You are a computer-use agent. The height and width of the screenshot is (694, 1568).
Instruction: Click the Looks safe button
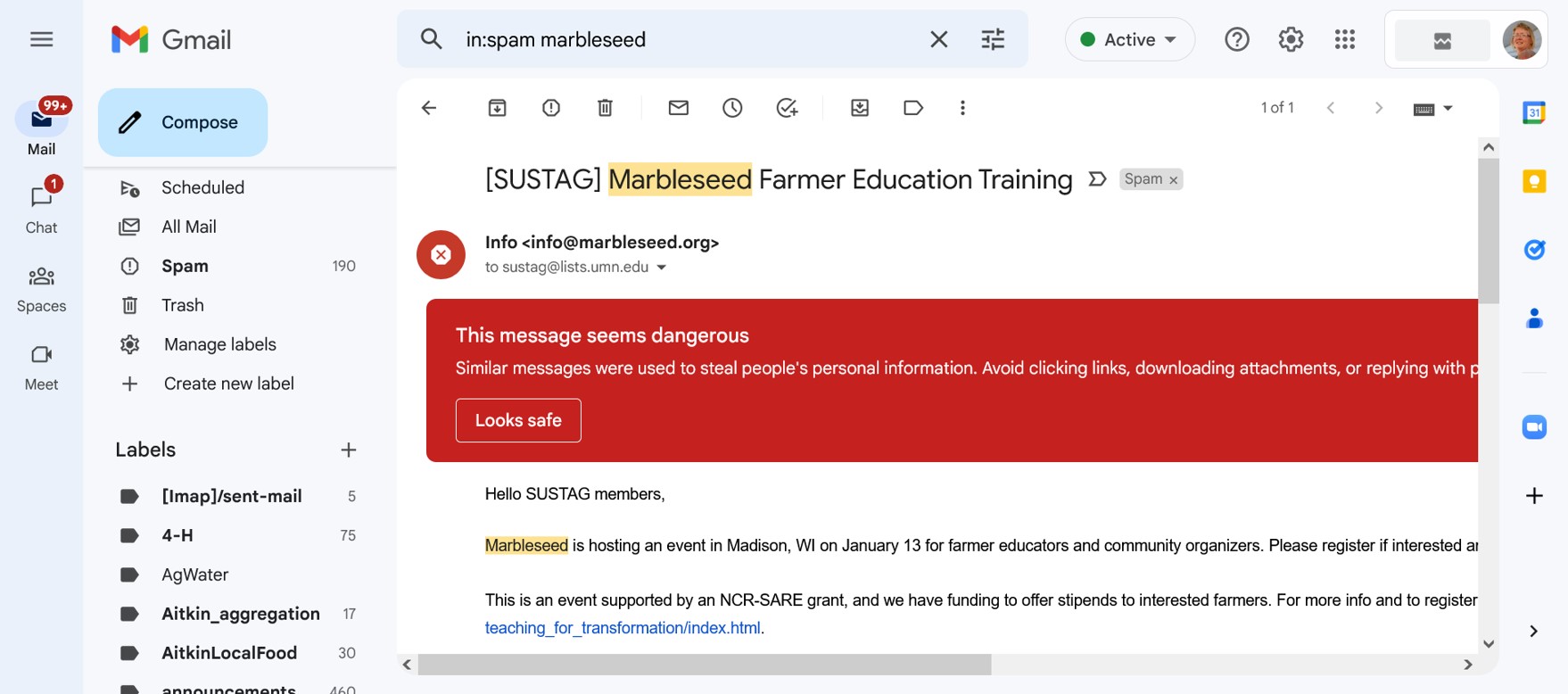518,420
